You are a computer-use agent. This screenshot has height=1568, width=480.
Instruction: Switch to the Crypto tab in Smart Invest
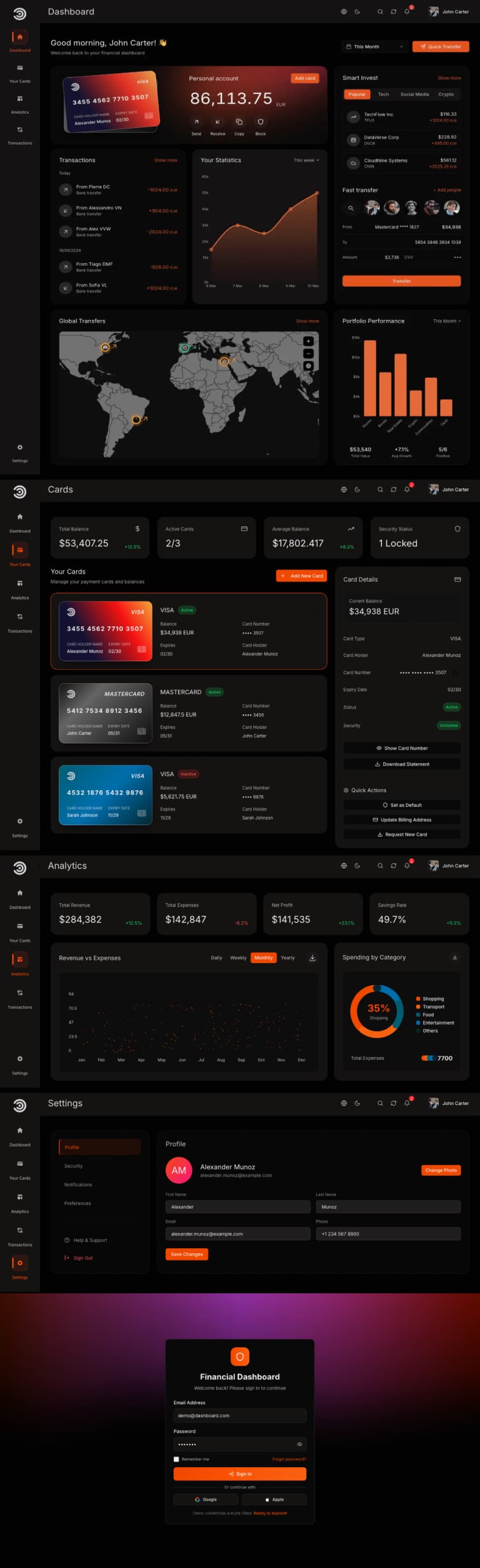click(x=446, y=94)
